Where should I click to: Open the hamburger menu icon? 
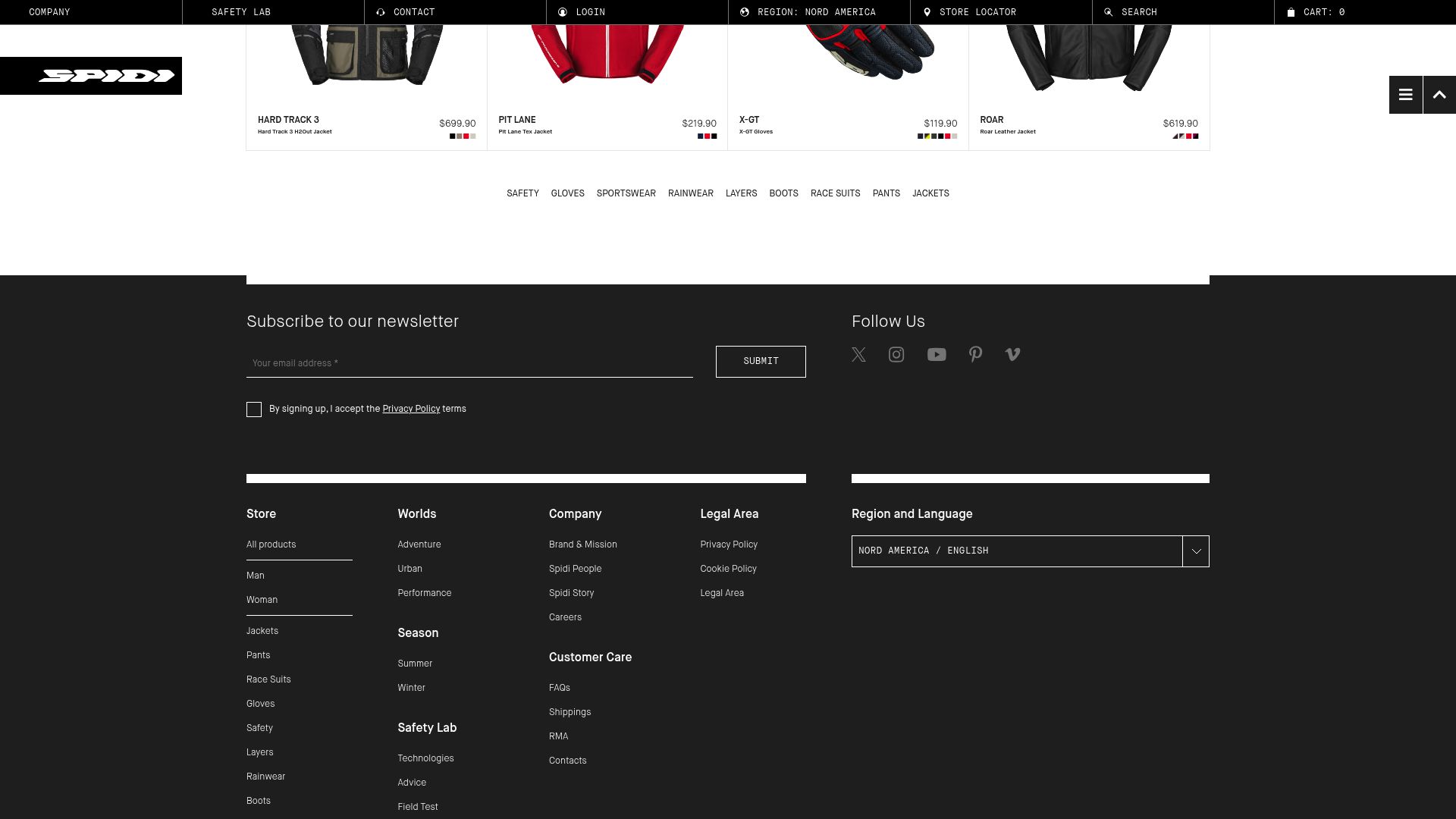pos(1406,95)
